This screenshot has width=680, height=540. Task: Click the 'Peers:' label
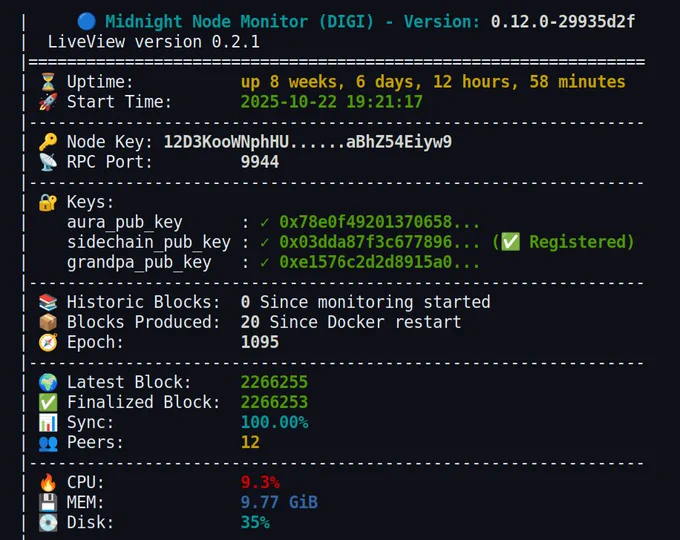pyautogui.click(x=95, y=442)
